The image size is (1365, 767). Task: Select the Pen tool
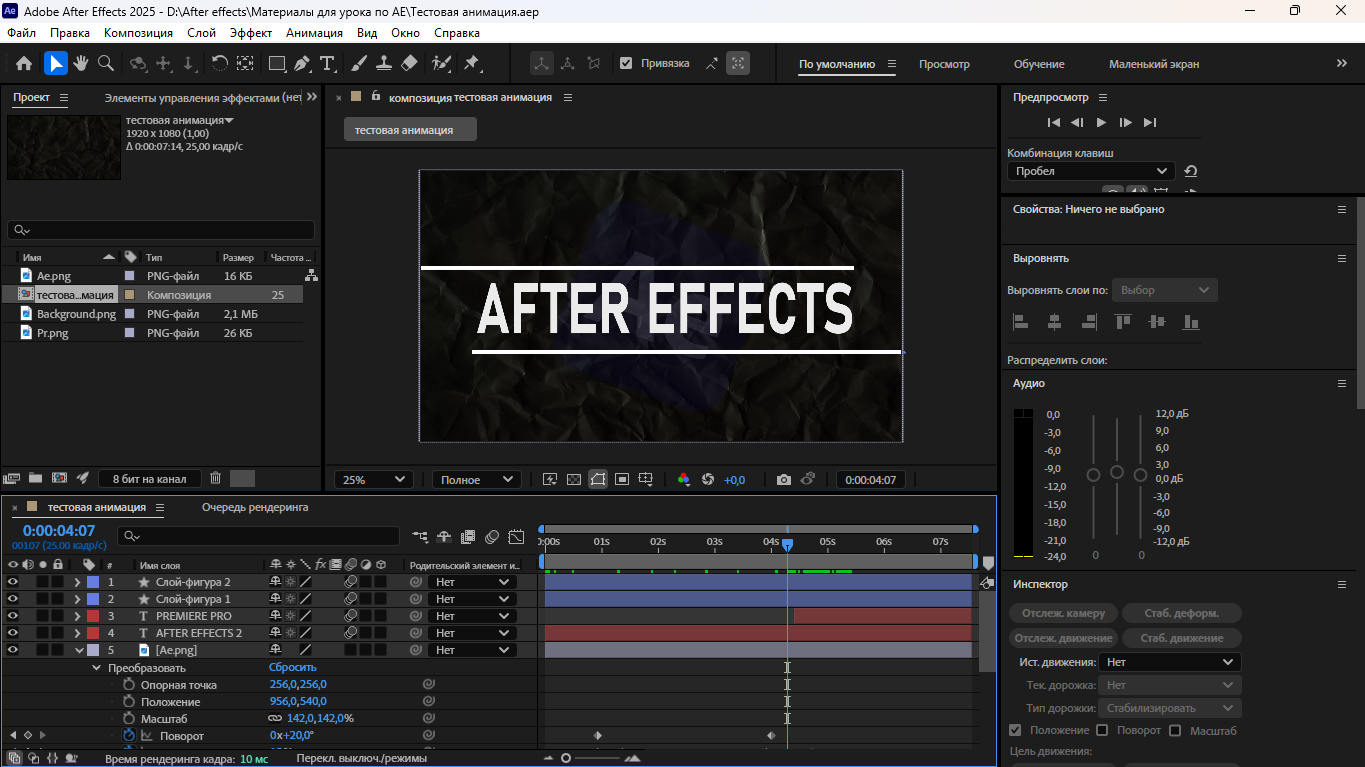[303, 63]
